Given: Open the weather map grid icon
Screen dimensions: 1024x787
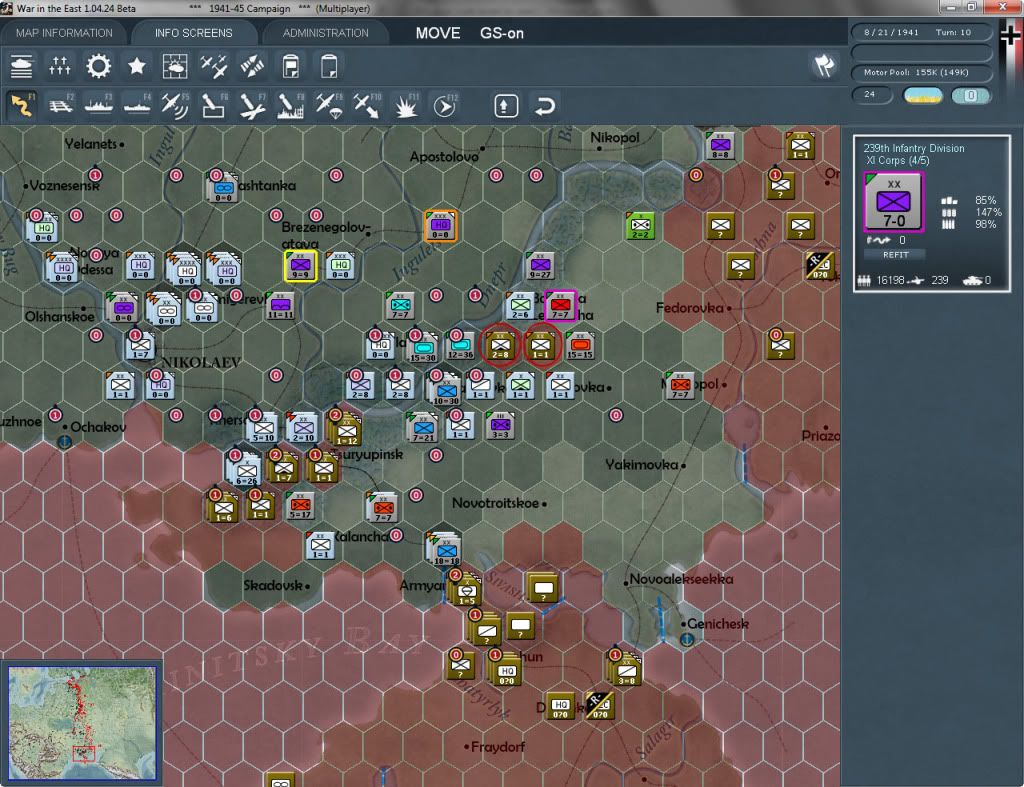Looking at the screenshot, I should pos(175,66).
